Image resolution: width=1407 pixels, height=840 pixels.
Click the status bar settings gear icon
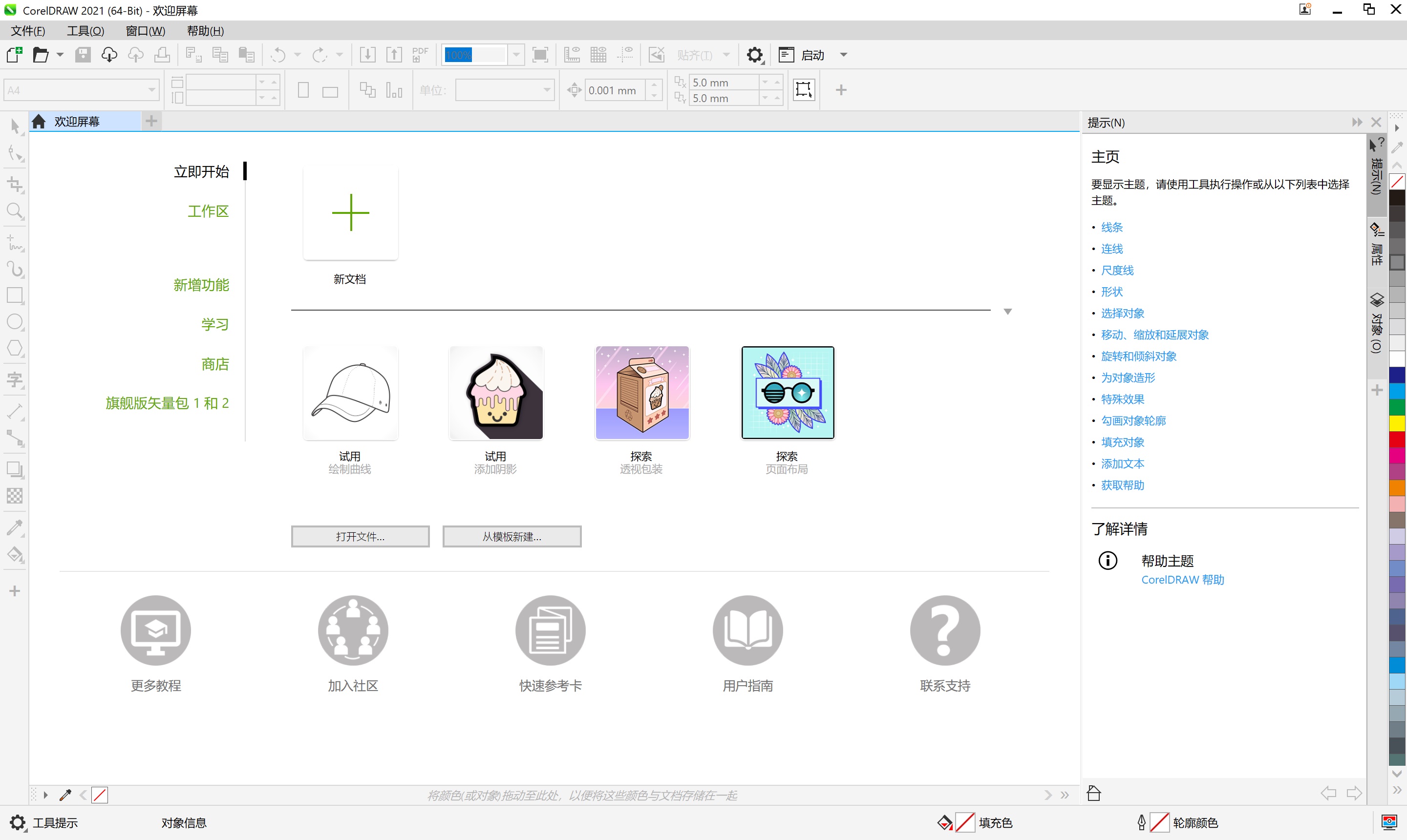coord(18,822)
